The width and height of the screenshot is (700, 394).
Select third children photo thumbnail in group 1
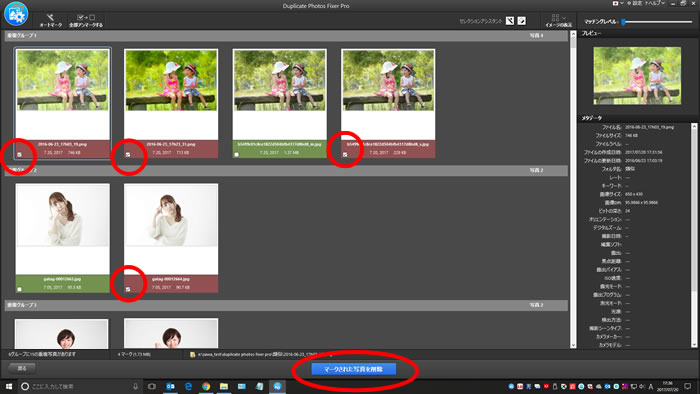(279, 80)
